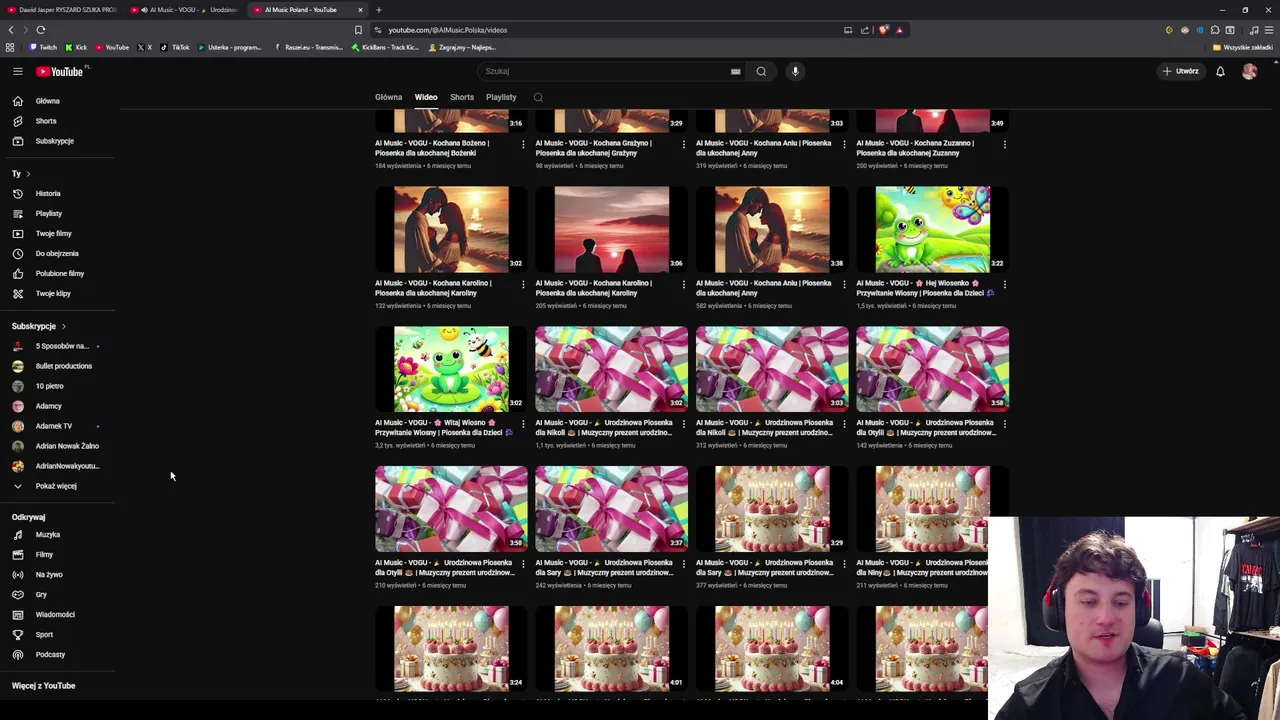This screenshot has height=720, width=1280.
Task: Click the YouTube search field
Action: [x=610, y=71]
